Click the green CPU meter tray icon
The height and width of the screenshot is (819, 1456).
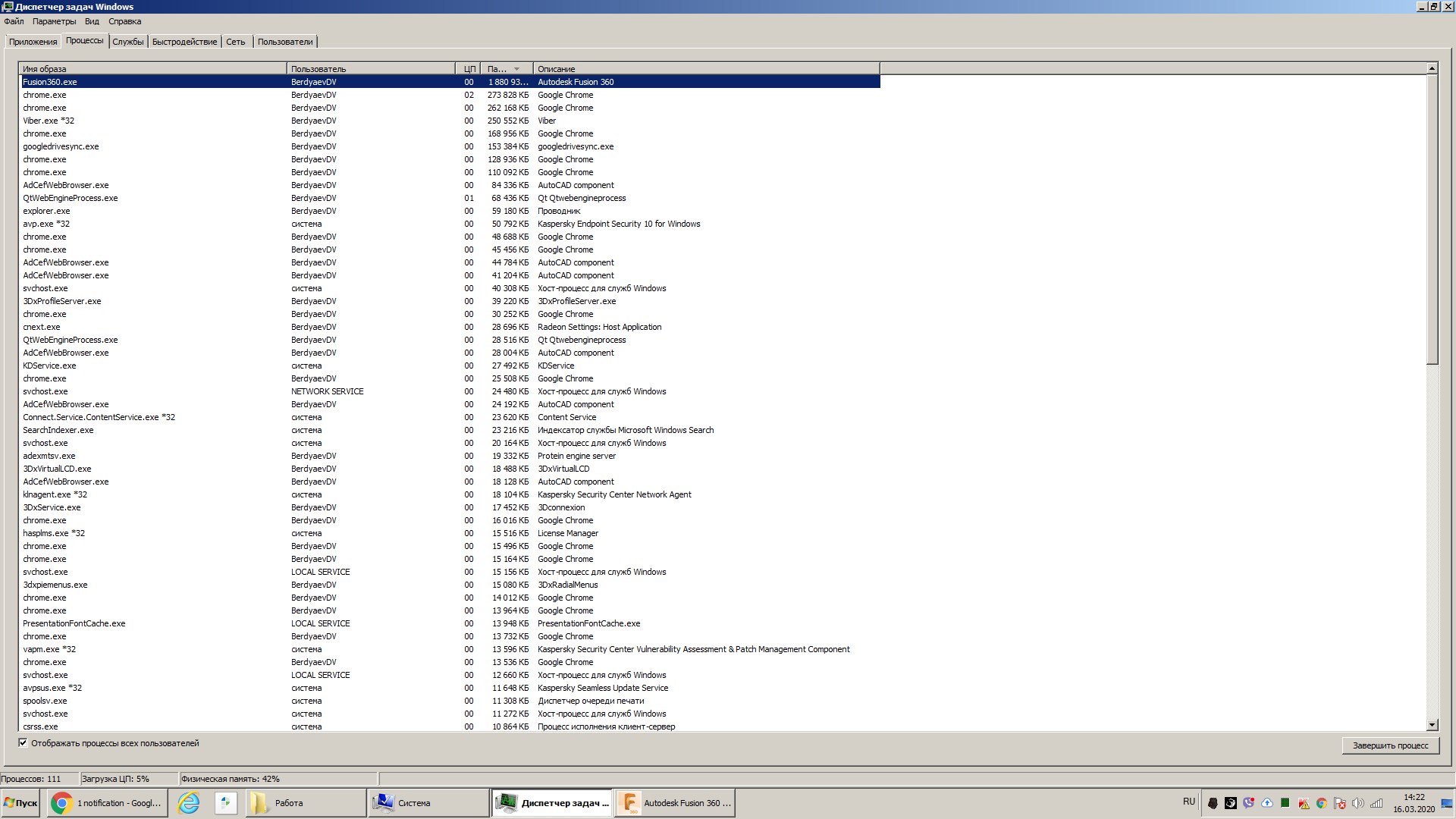pos(1285,803)
